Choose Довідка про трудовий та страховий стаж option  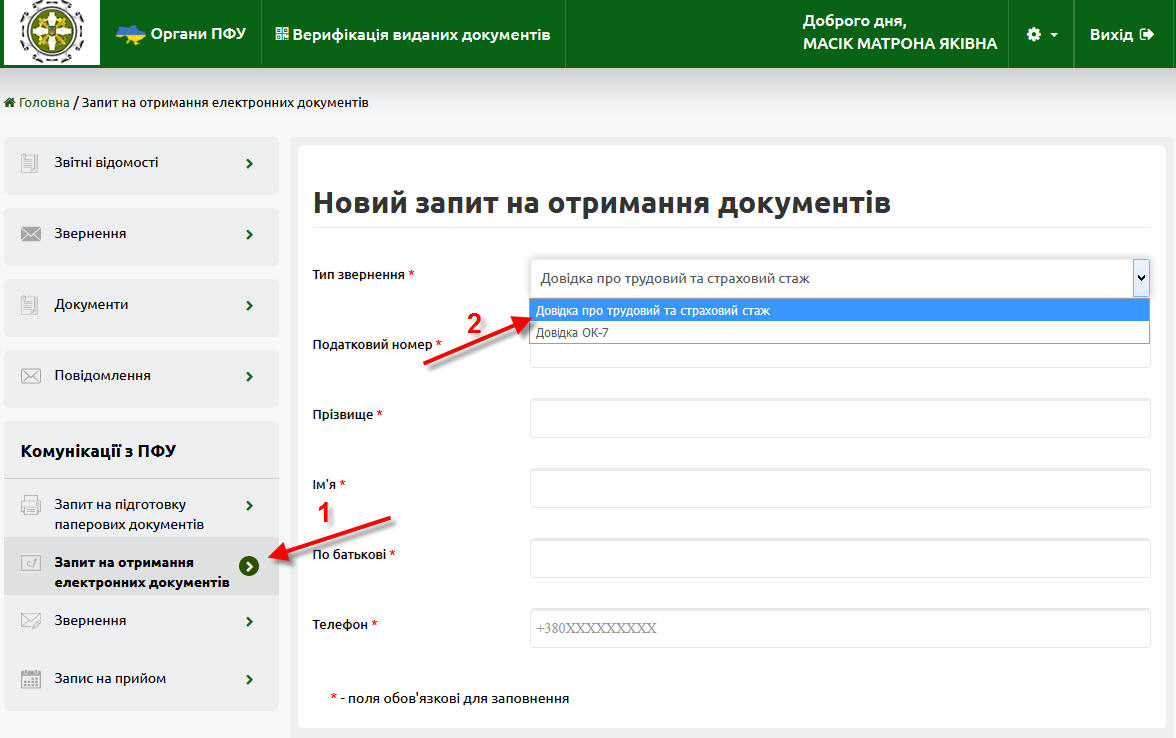click(x=653, y=311)
